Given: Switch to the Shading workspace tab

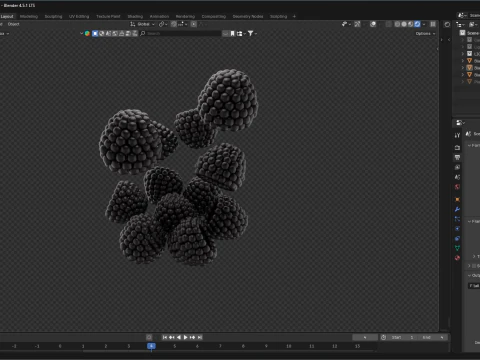Looking at the screenshot, I should pyautogui.click(x=135, y=16).
